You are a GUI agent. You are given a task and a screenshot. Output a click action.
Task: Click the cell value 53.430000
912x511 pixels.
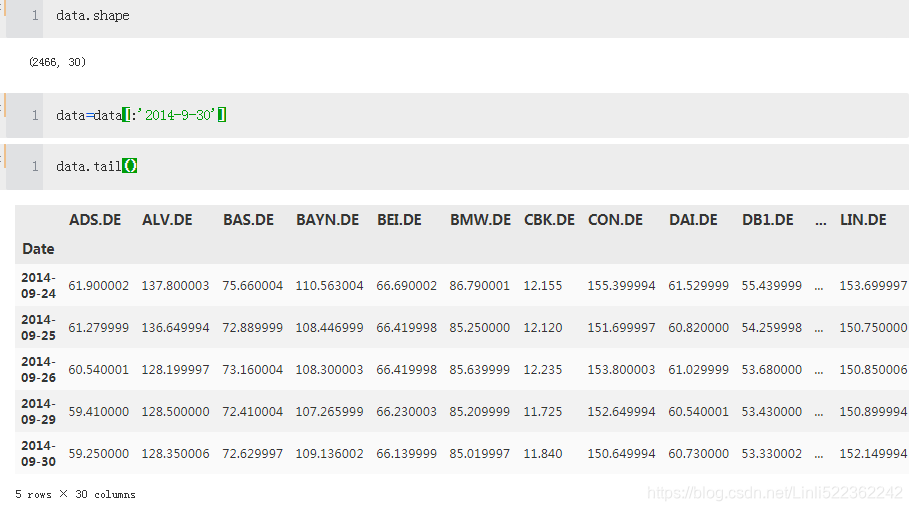click(x=771, y=411)
